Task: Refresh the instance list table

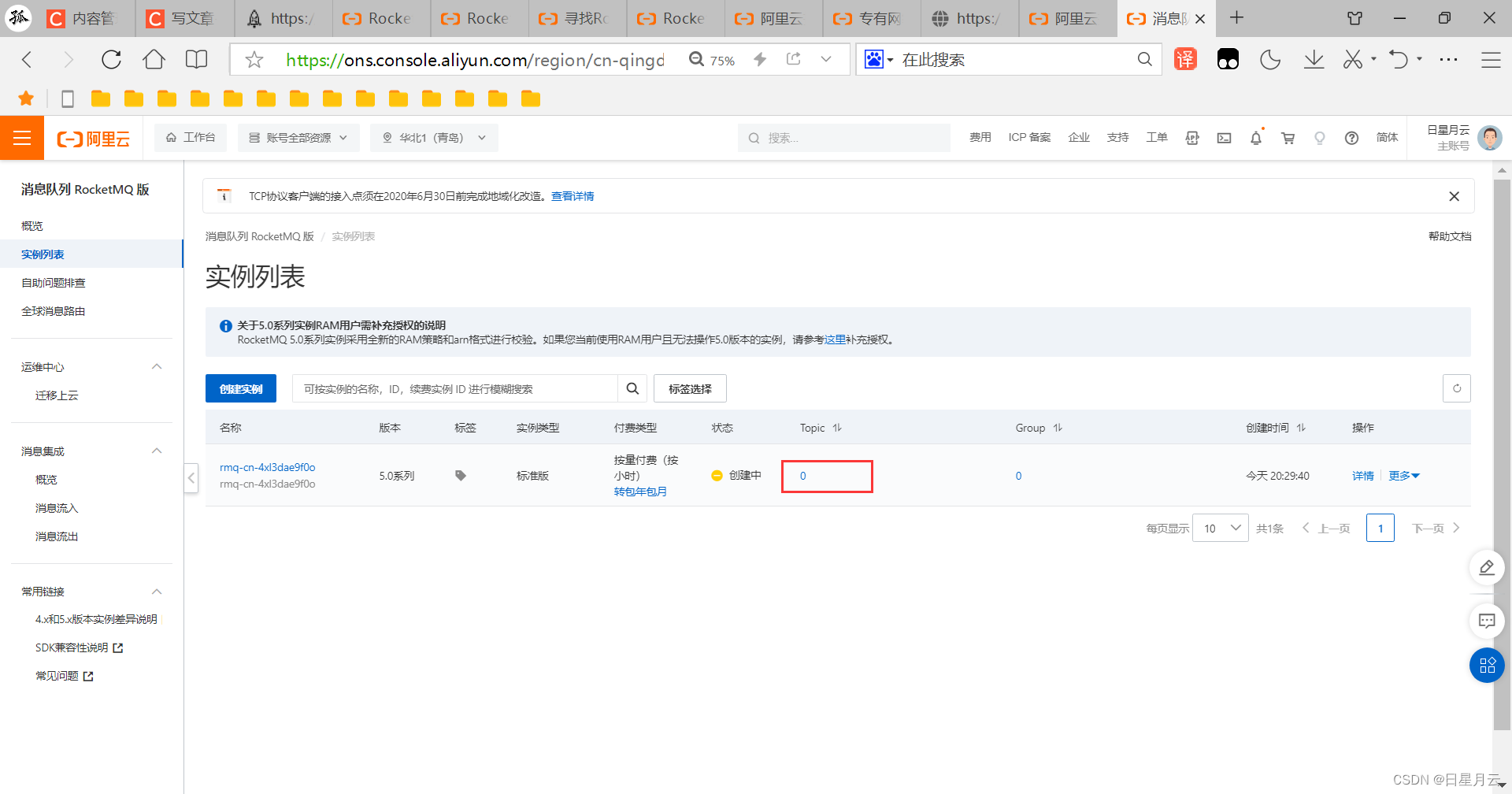Action: (x=1457, y=388)
